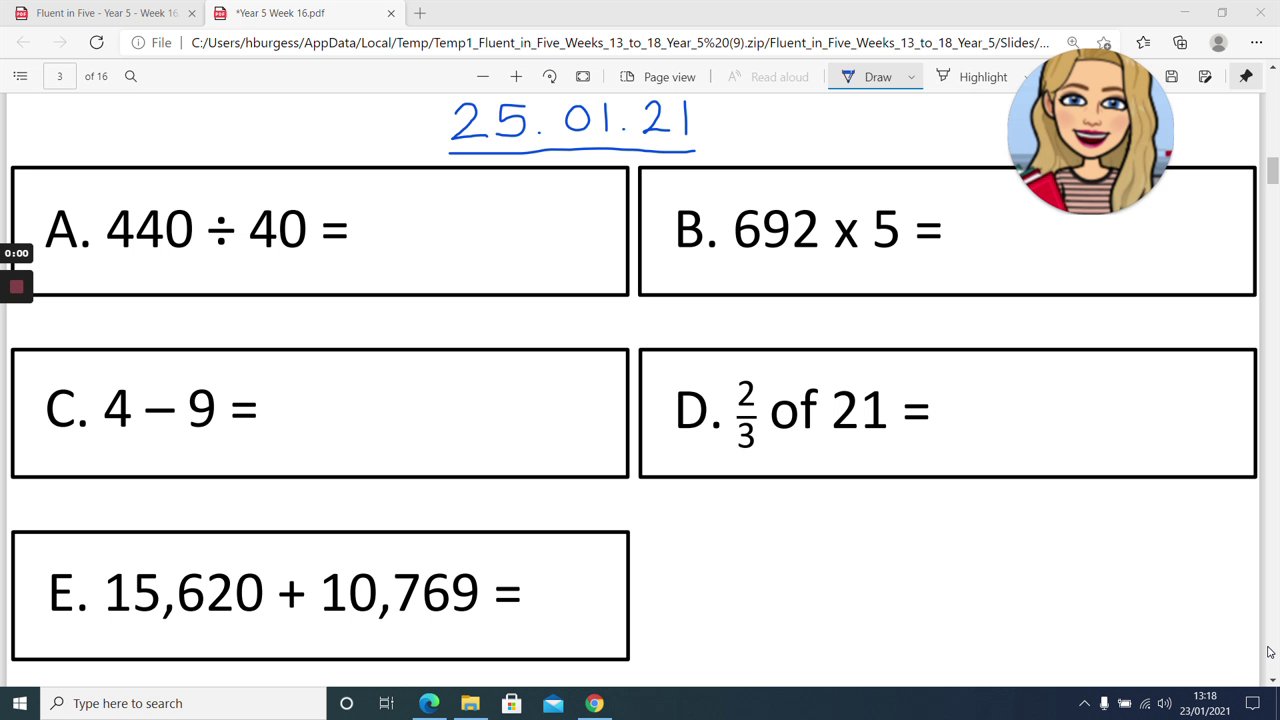1280x720 pixels.
Task: Go back in browser history
Action: point(24,42)
